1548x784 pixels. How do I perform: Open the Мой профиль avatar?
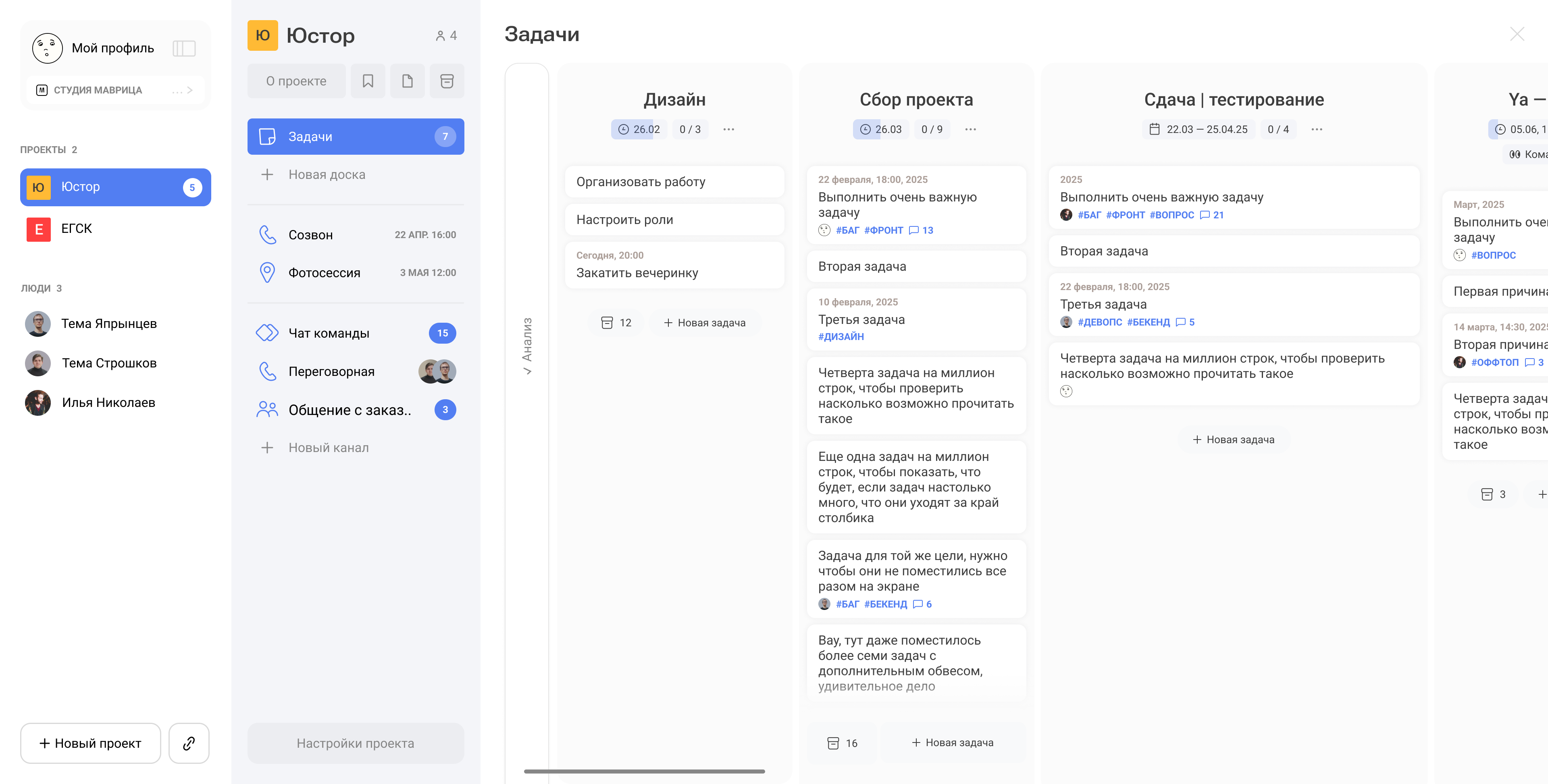48,48
